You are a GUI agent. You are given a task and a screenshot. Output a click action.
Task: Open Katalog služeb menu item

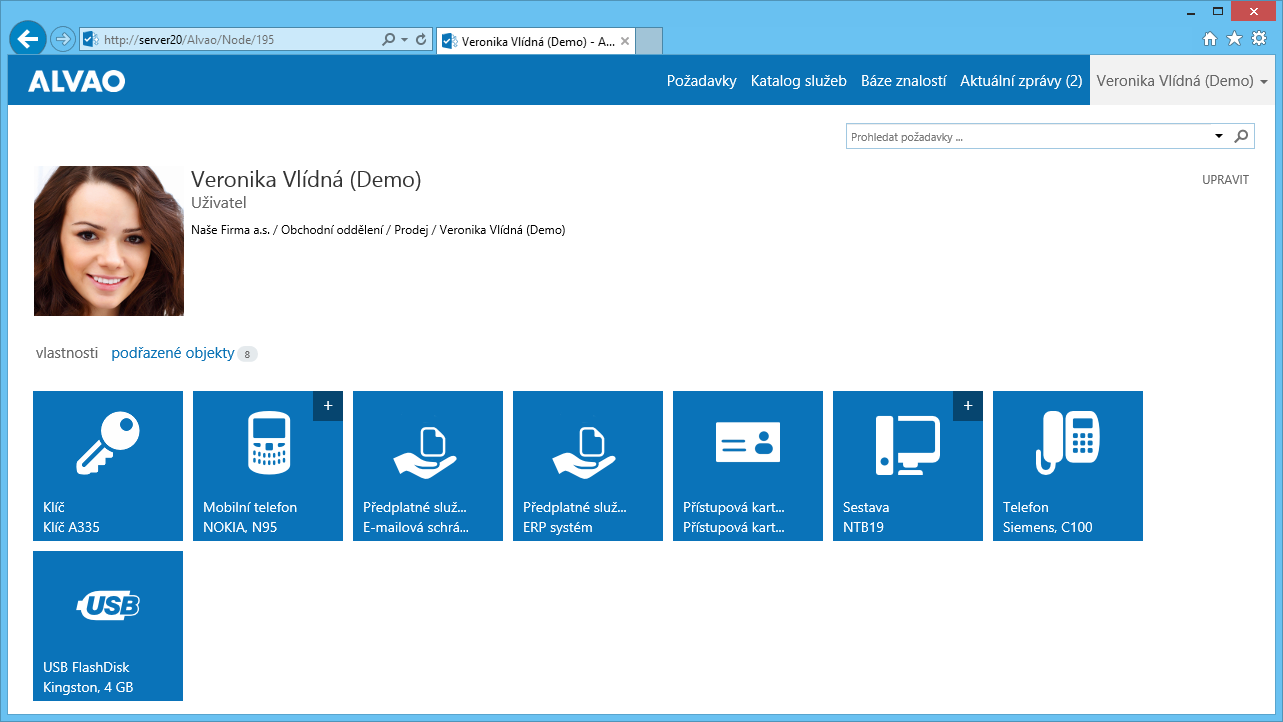coord(799,81)
